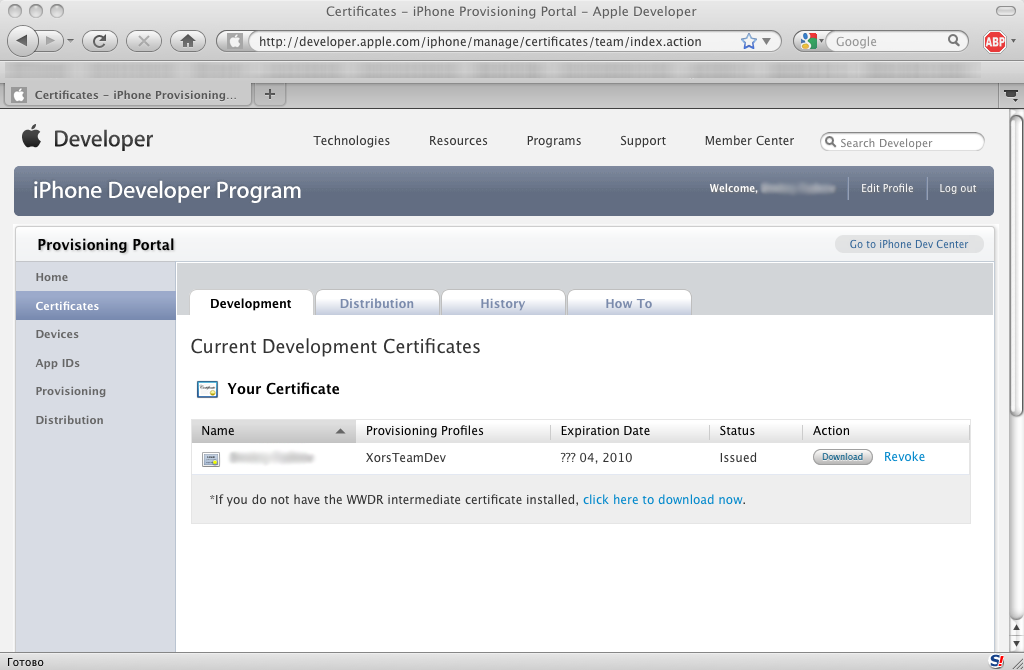The image size is (1024, 670).
Task: Open the list all tabs button
Action: [x=1011, y=95]
